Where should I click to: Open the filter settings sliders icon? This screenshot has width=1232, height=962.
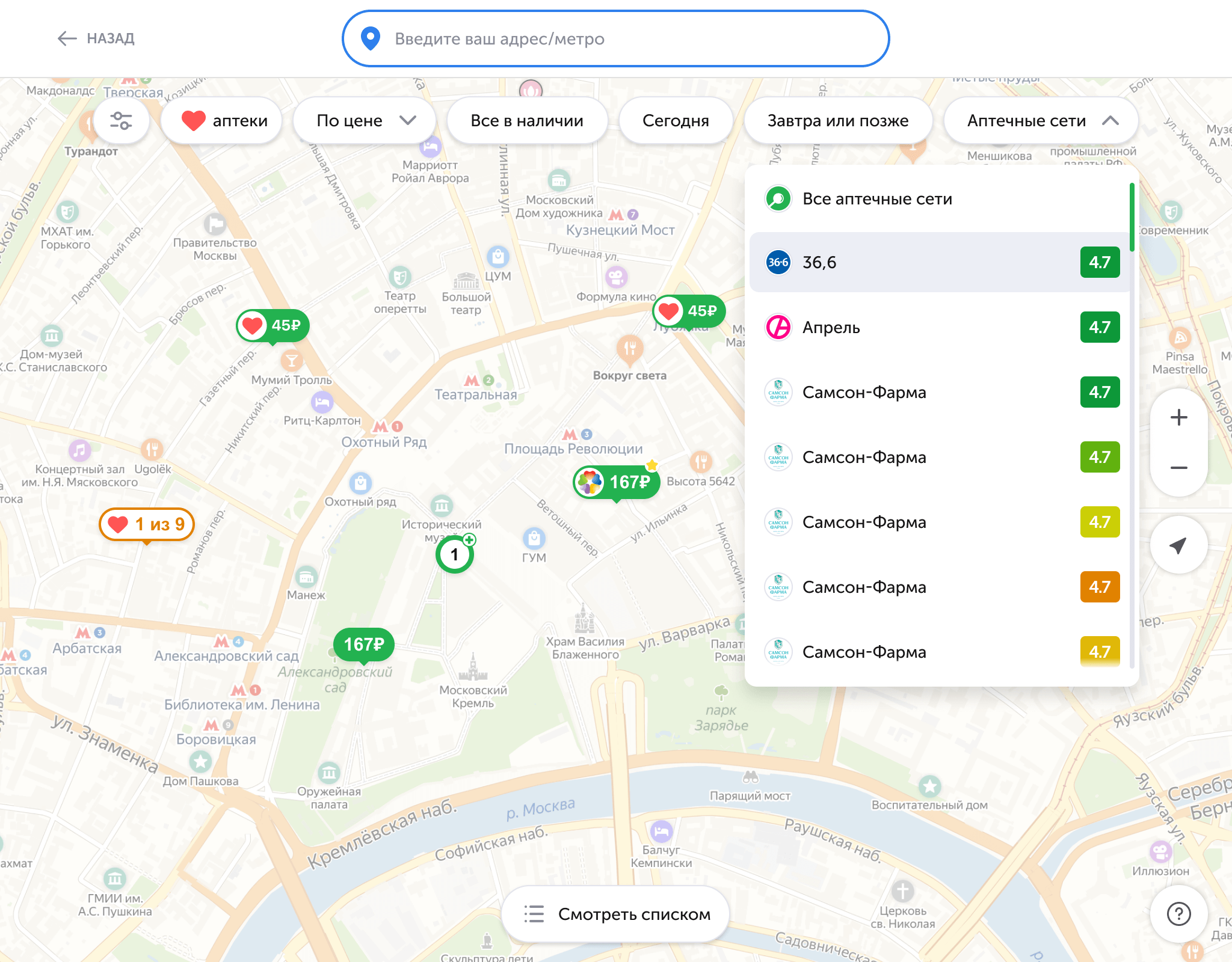(x=121, y=121)
